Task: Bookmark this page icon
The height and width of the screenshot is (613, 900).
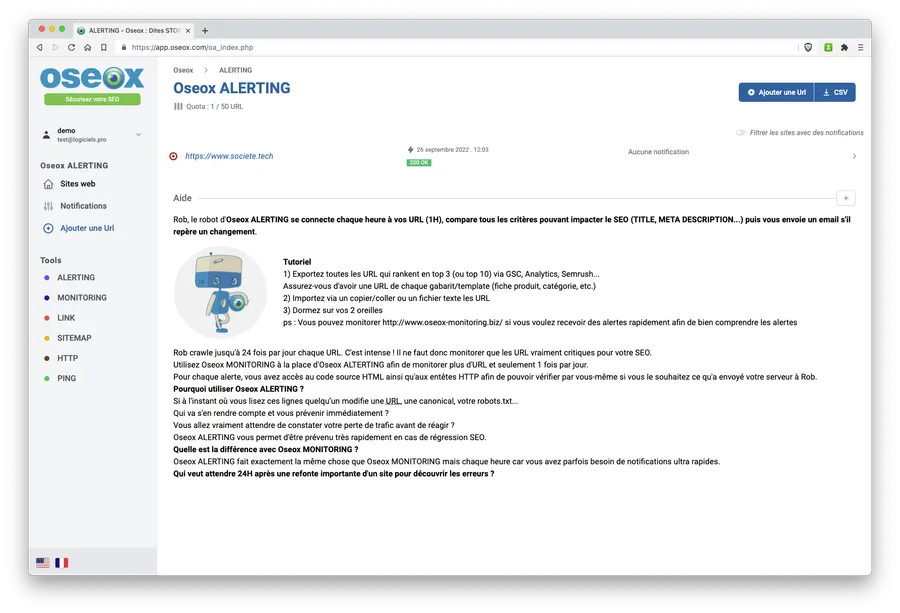Action: point(103,48)
